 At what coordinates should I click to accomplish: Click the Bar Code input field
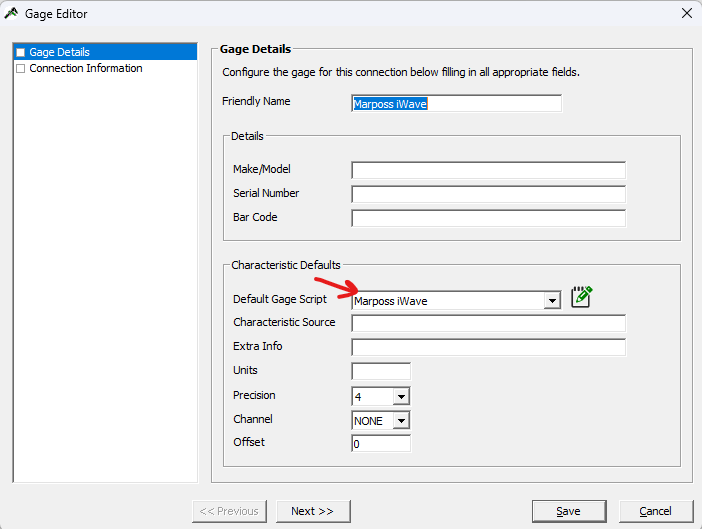click(488, 218)
